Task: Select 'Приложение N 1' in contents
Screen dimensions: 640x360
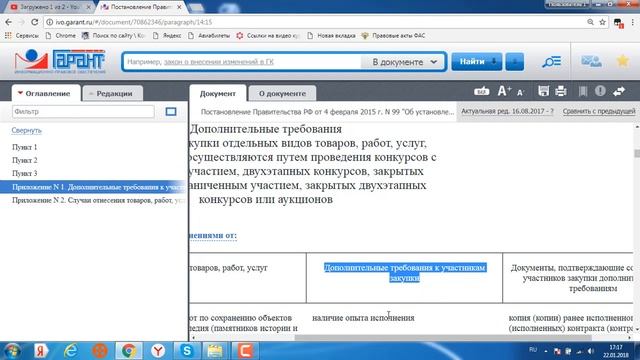Action: coord(94,187)
